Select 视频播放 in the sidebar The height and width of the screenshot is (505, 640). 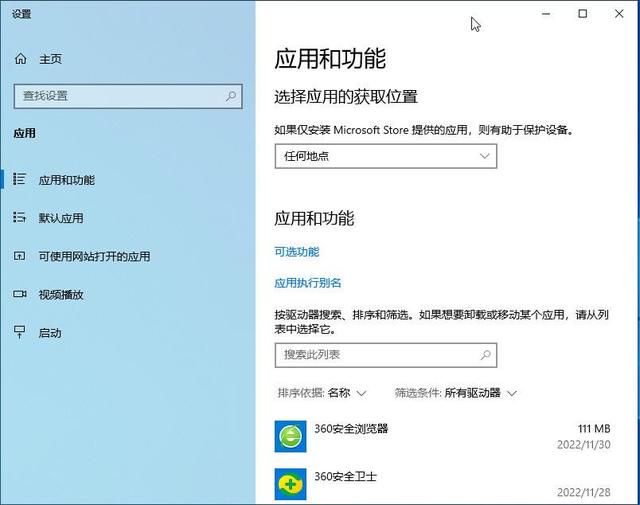pyautogui.click(x=61, y=295)
